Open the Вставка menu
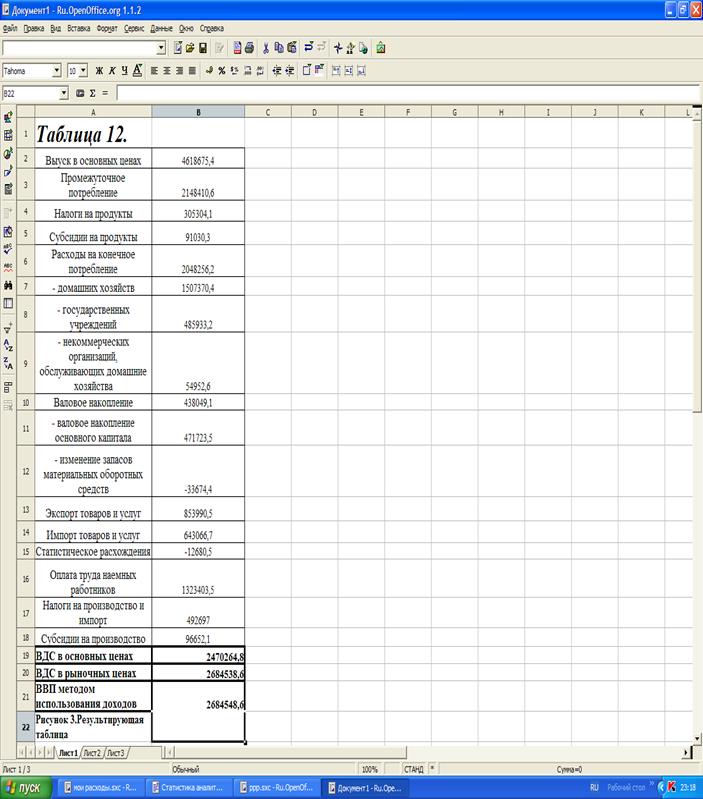The height and width of the screenshot is (799, 703). (x=78, y=29)
